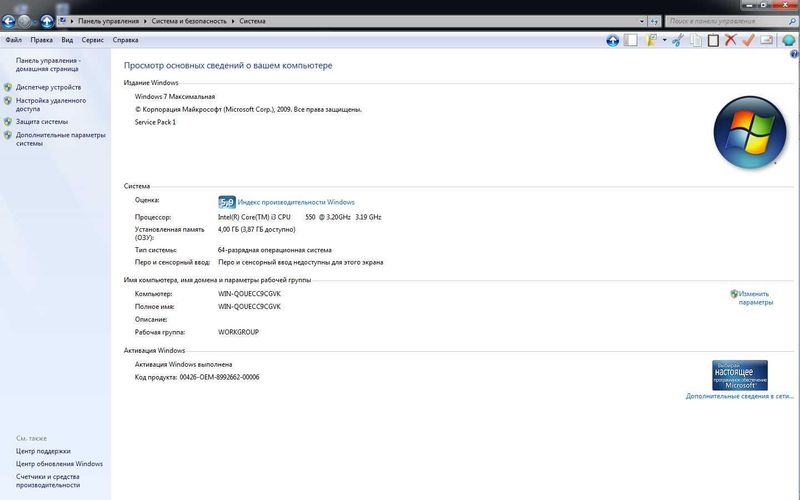Click the scissors Cut toolbar icon
Screen dimensions: 800x500
click(x=678, y=40)
